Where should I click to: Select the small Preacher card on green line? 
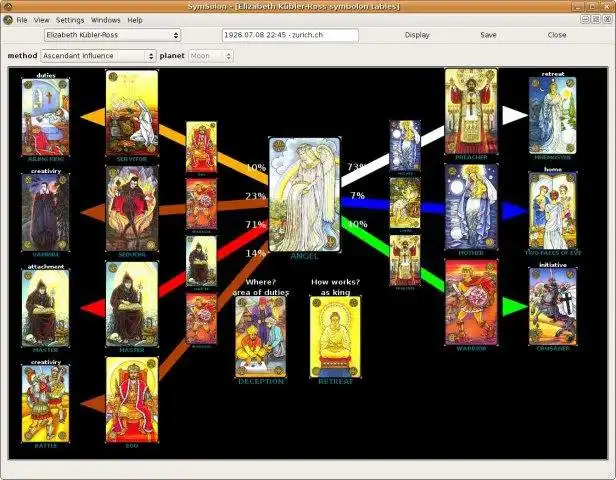tap(405, 260)
